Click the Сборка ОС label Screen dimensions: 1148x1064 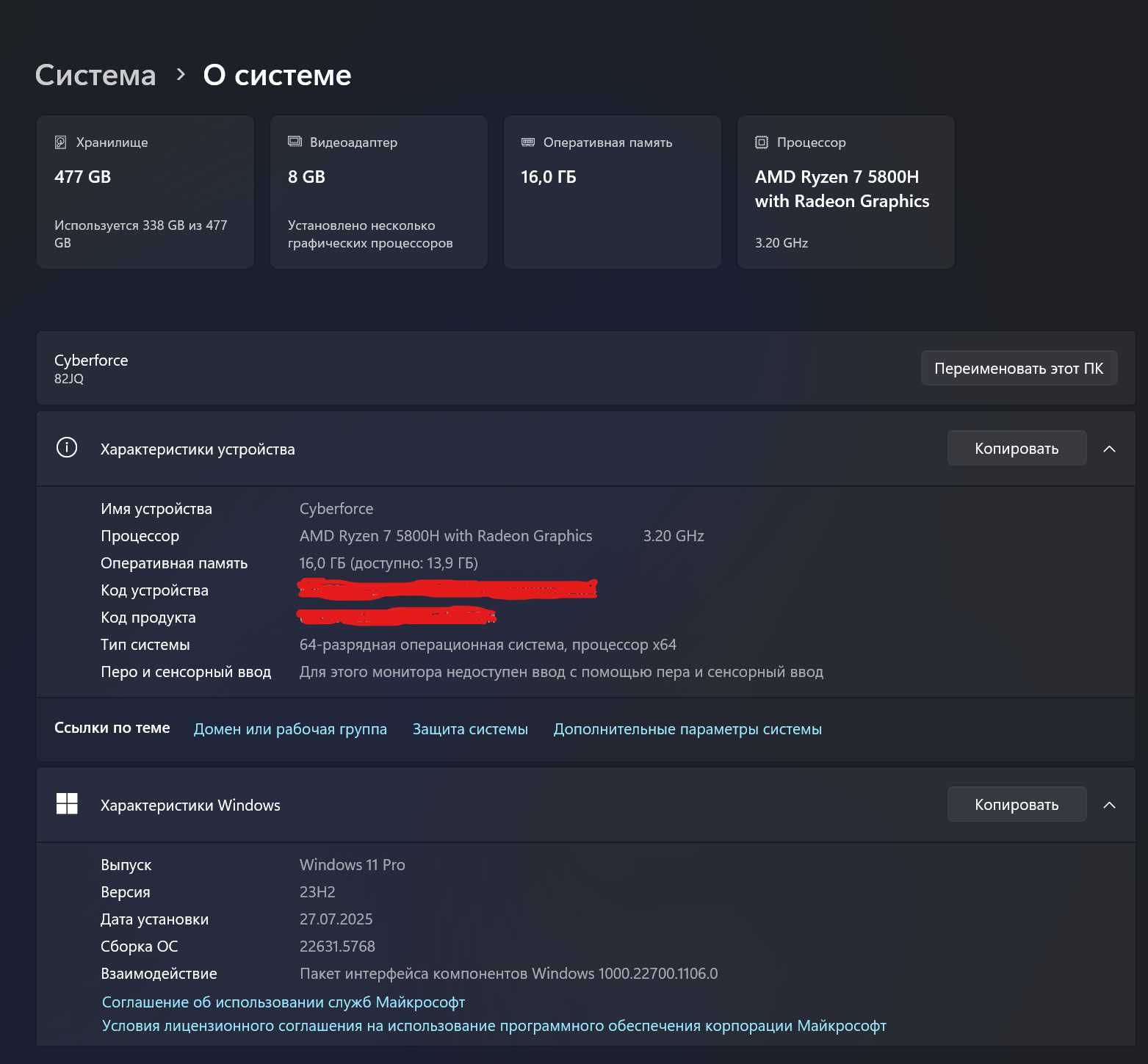click(140, 947)
